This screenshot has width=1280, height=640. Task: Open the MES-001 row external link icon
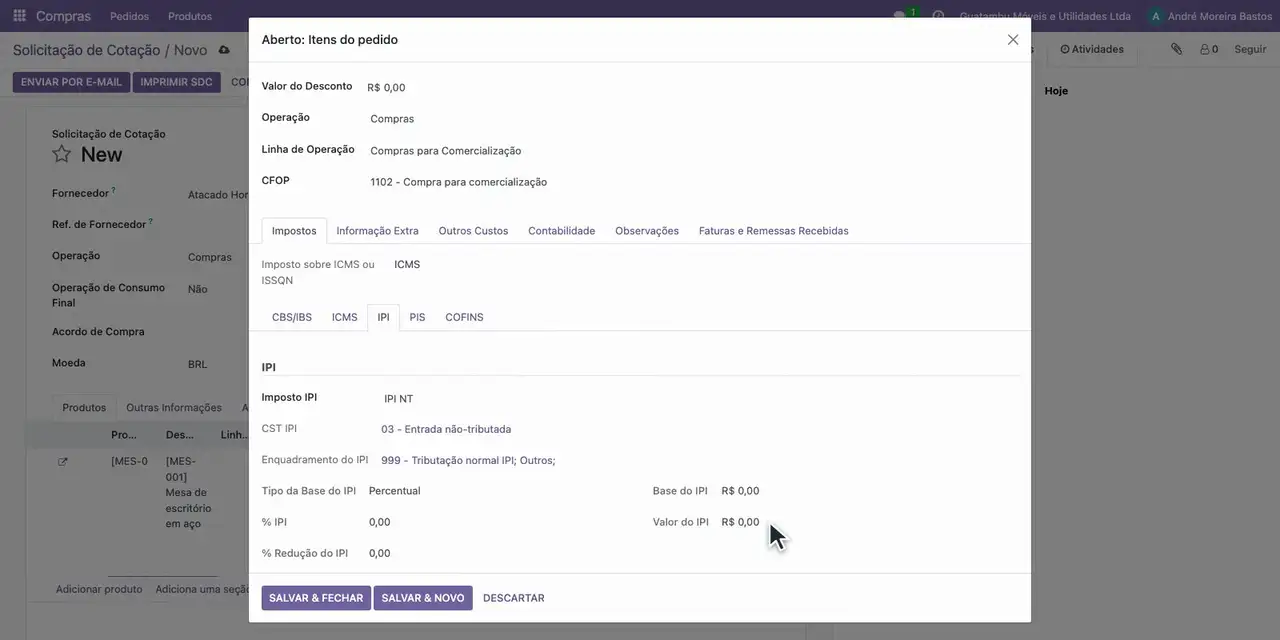point(63,462)
